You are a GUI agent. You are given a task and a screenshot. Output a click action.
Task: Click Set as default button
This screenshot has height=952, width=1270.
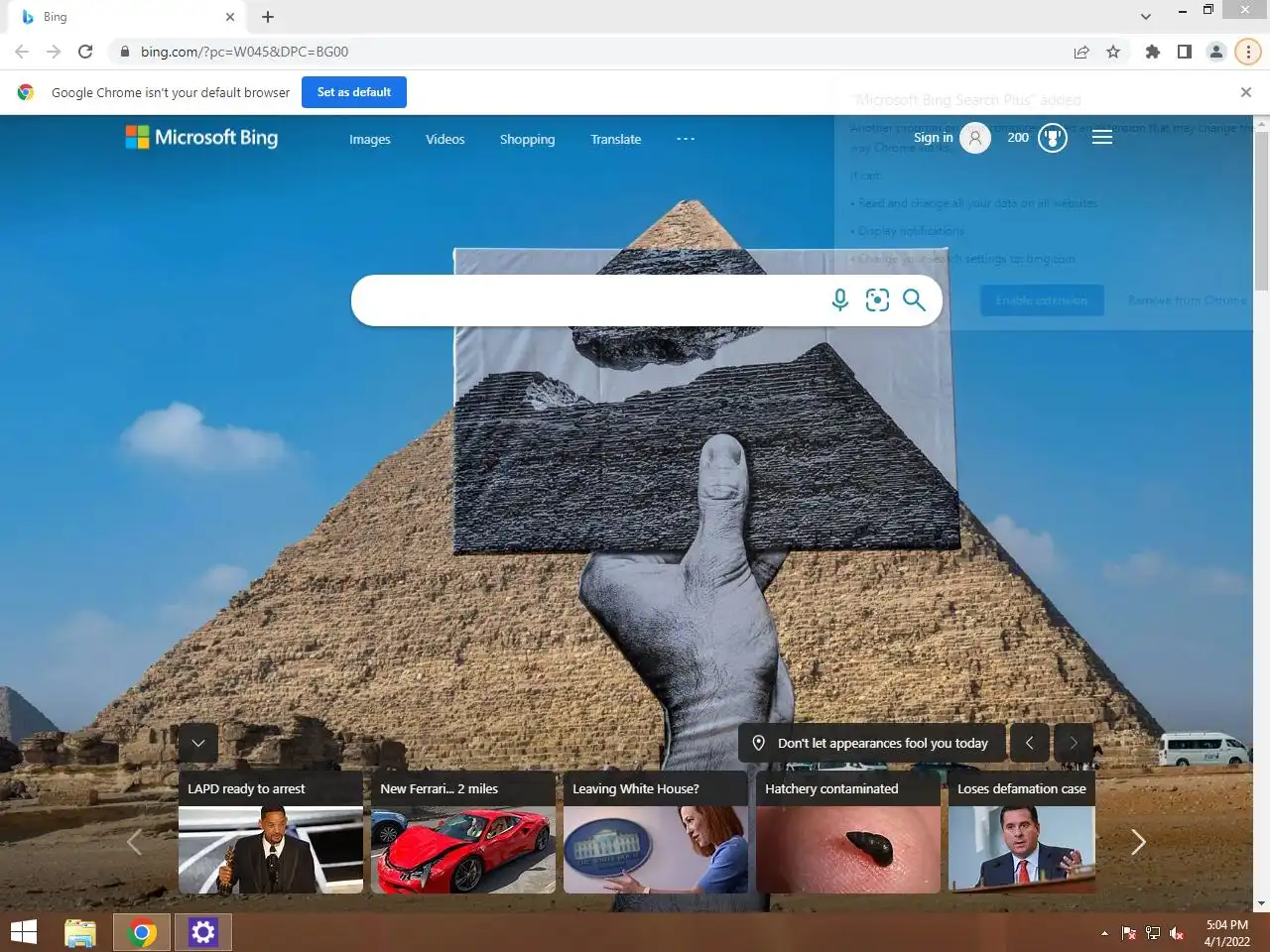pos(354,92)
